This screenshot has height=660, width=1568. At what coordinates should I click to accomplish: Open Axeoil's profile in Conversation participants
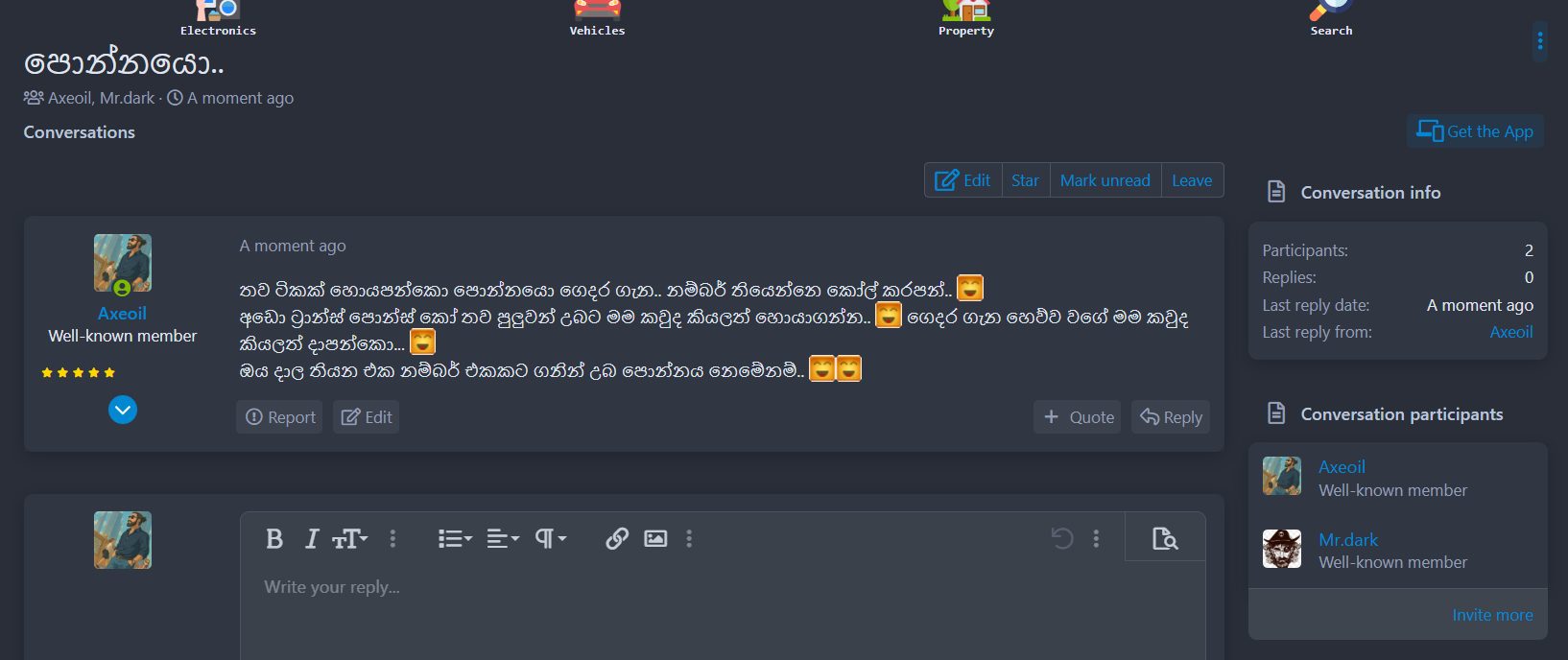(1342, 467)
